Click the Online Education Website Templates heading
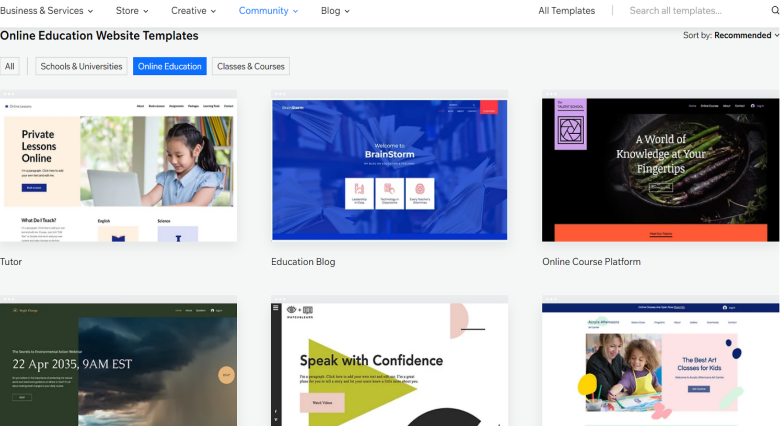 pos(99,36)
